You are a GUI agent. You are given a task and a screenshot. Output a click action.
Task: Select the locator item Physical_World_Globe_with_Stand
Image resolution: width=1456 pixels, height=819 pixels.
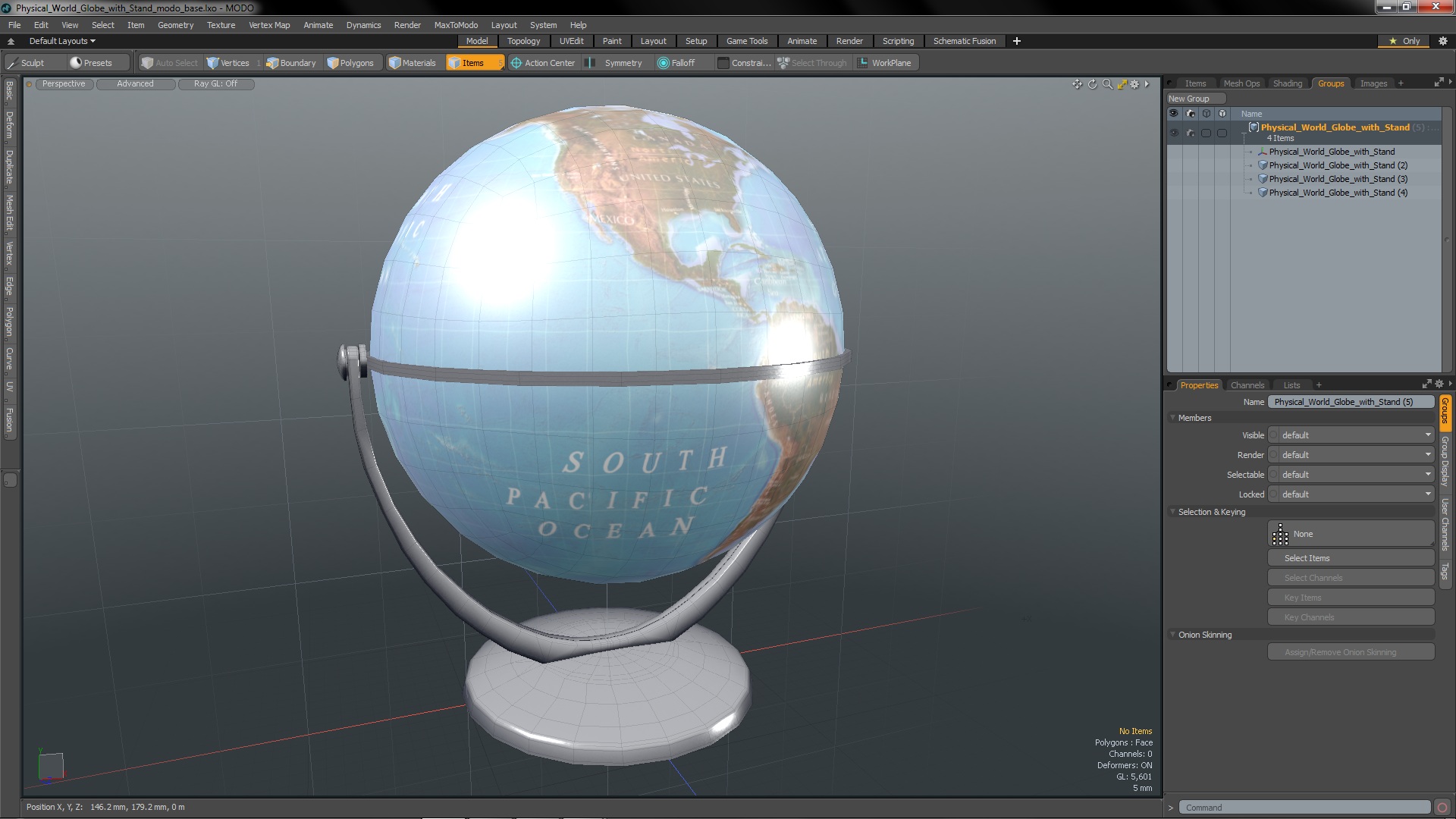(x=1331, y=152)
